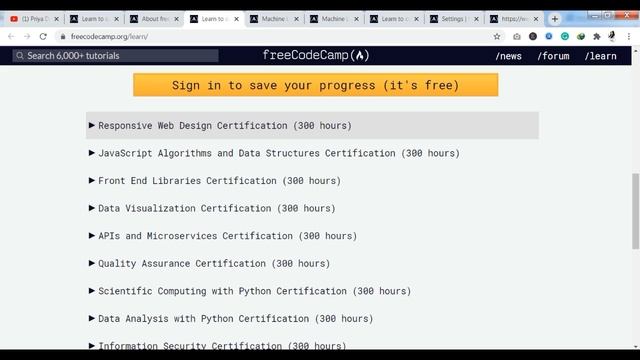Click the padlock site info icon
This screenshot has height=360, width=640.
coord(62,36)
